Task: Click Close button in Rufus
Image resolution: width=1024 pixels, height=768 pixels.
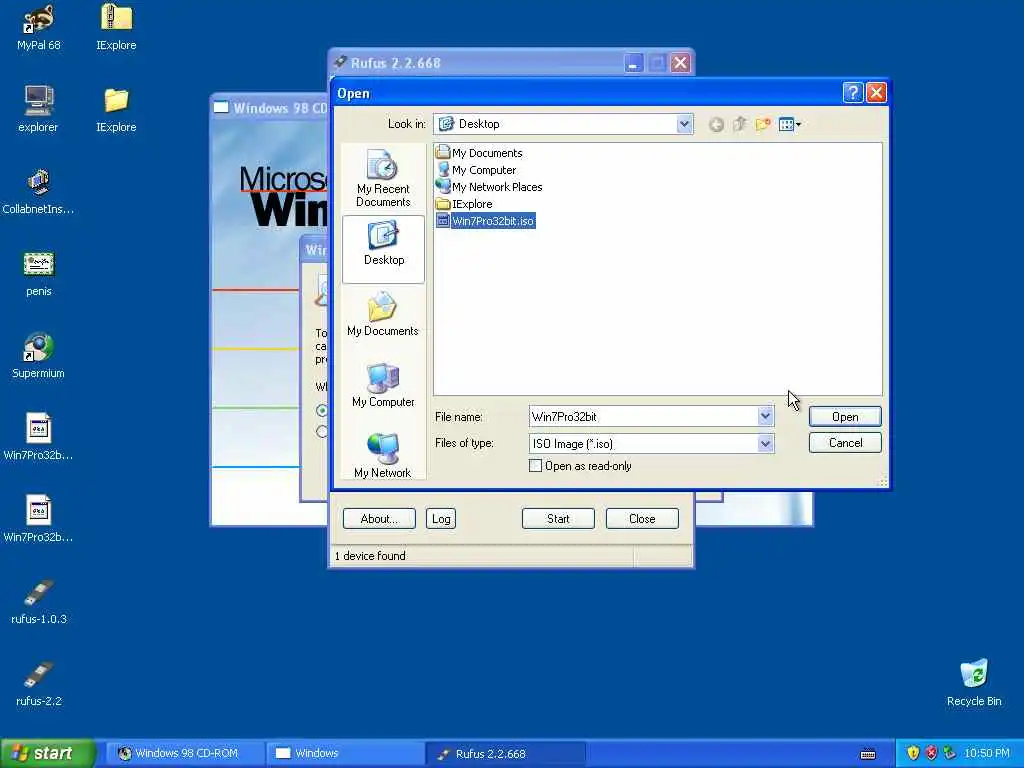Action: 642,519
